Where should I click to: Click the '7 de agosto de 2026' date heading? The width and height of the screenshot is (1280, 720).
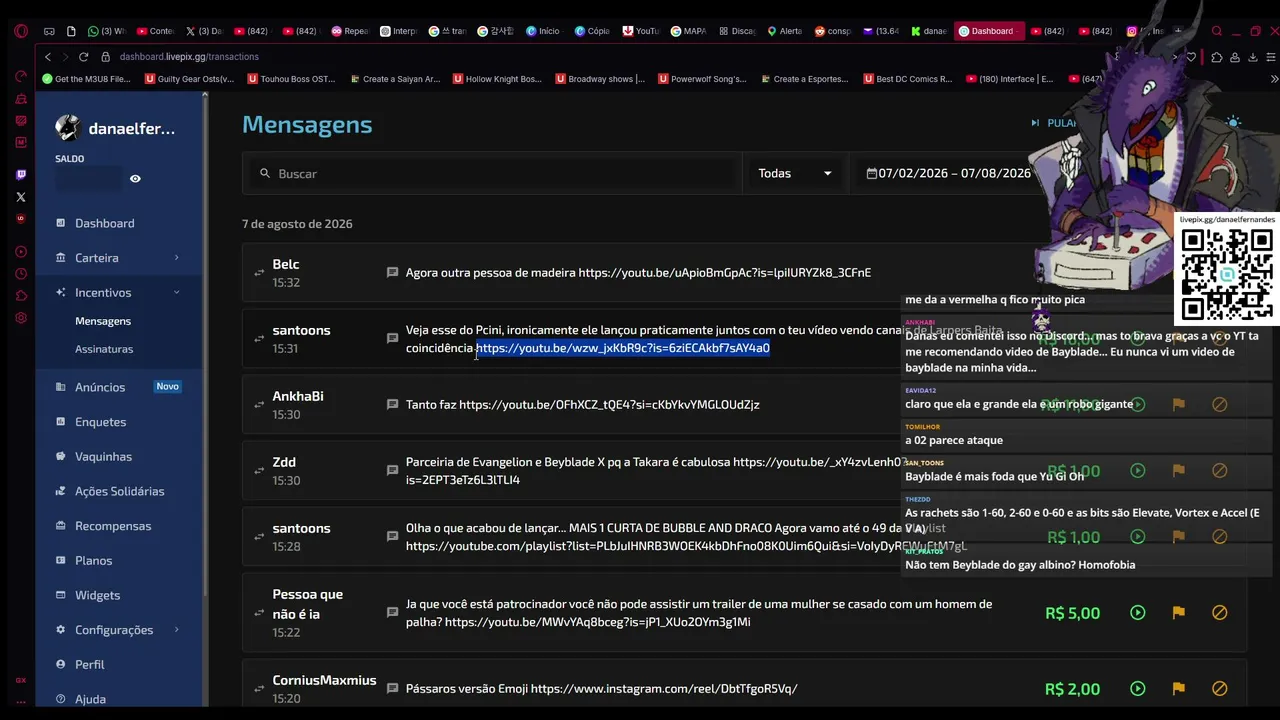click(297, 224)
